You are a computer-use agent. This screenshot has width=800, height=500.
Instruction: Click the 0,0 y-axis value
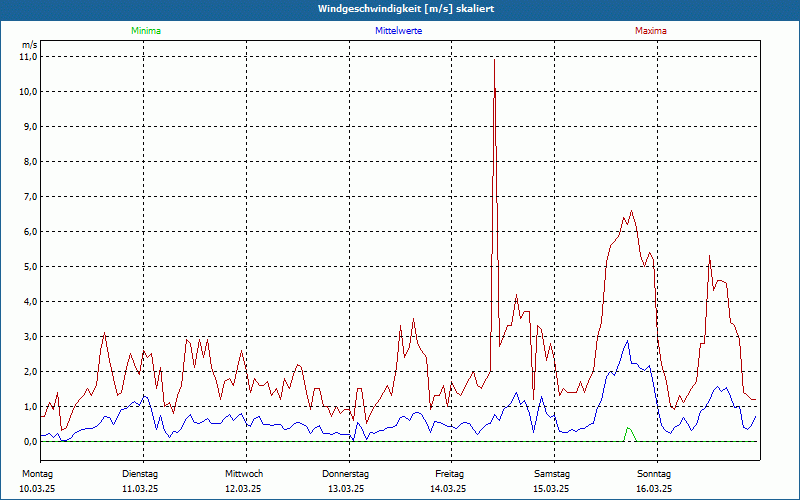(31, 441)
